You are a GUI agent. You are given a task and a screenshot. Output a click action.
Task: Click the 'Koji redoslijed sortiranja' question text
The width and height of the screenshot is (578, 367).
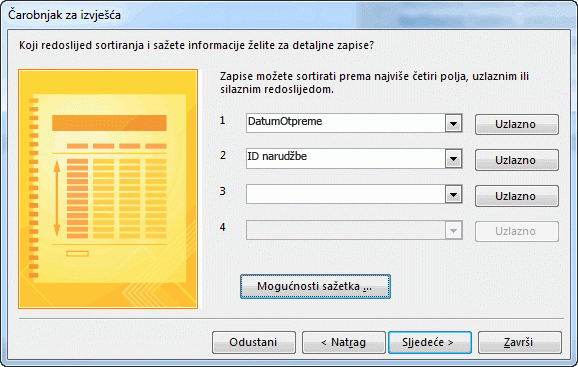pos(196,45)
